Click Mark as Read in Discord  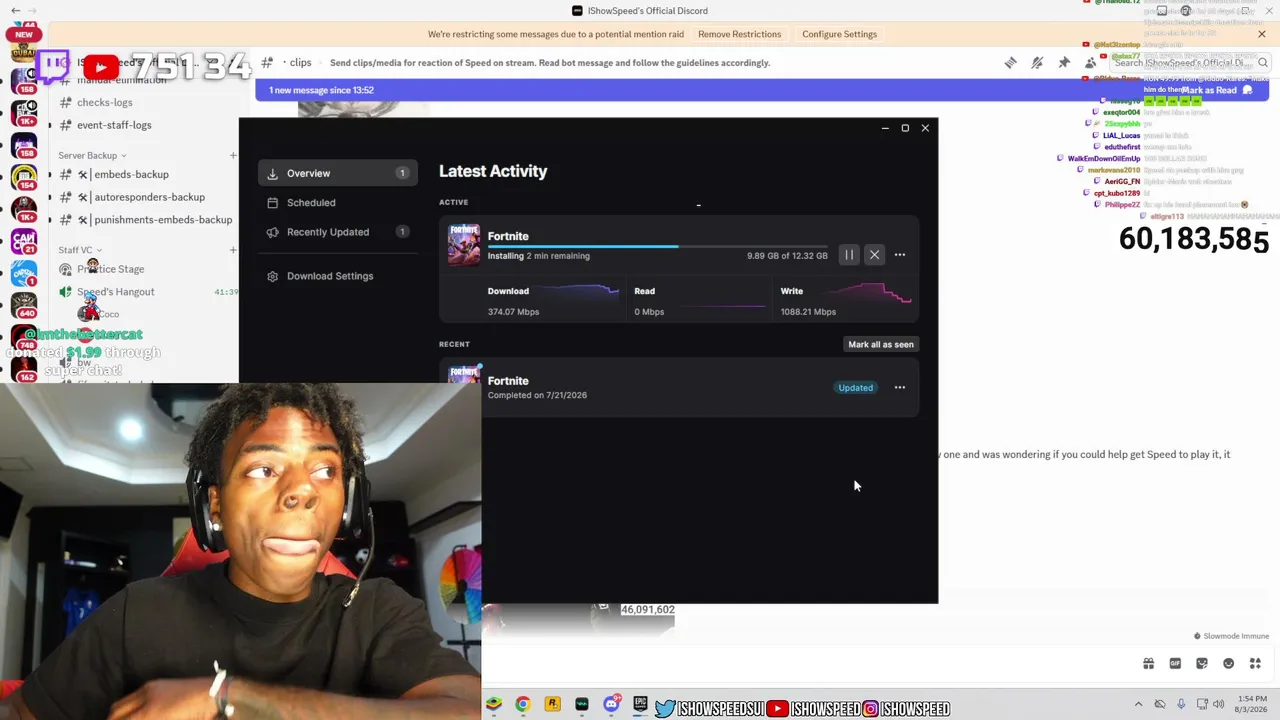[x=1216, y=90]
